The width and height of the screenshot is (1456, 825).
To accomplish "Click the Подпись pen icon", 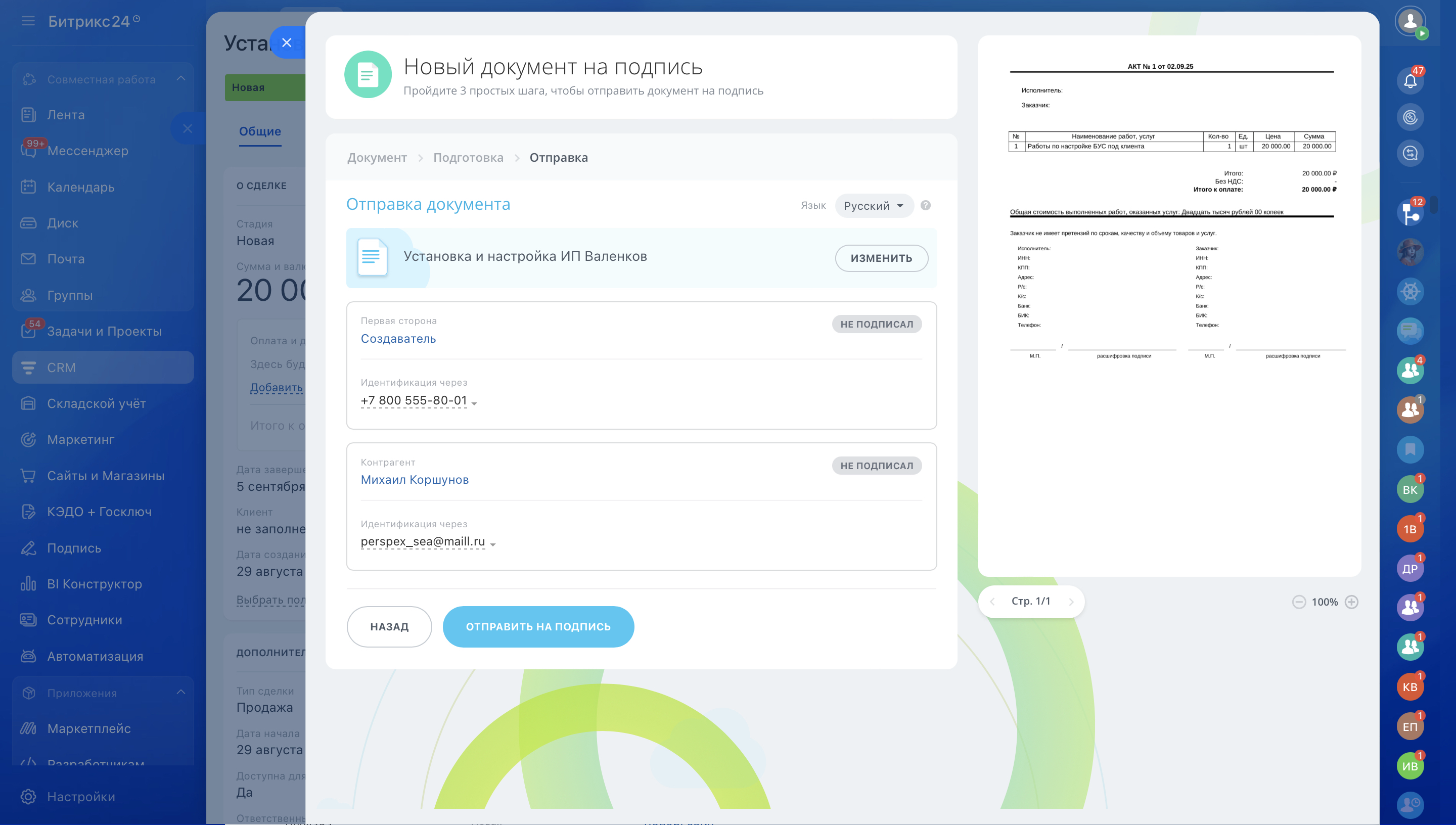I will (28, 548).
